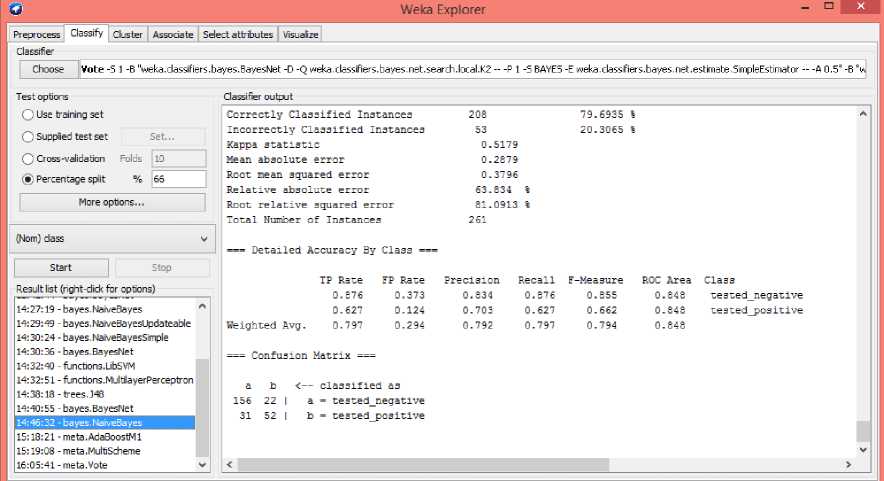This screenshot has width=884, height=481.
Task: Select meta.AdaBoostM1 result entry
Action: pyautogui.click(x=105, y=436)
